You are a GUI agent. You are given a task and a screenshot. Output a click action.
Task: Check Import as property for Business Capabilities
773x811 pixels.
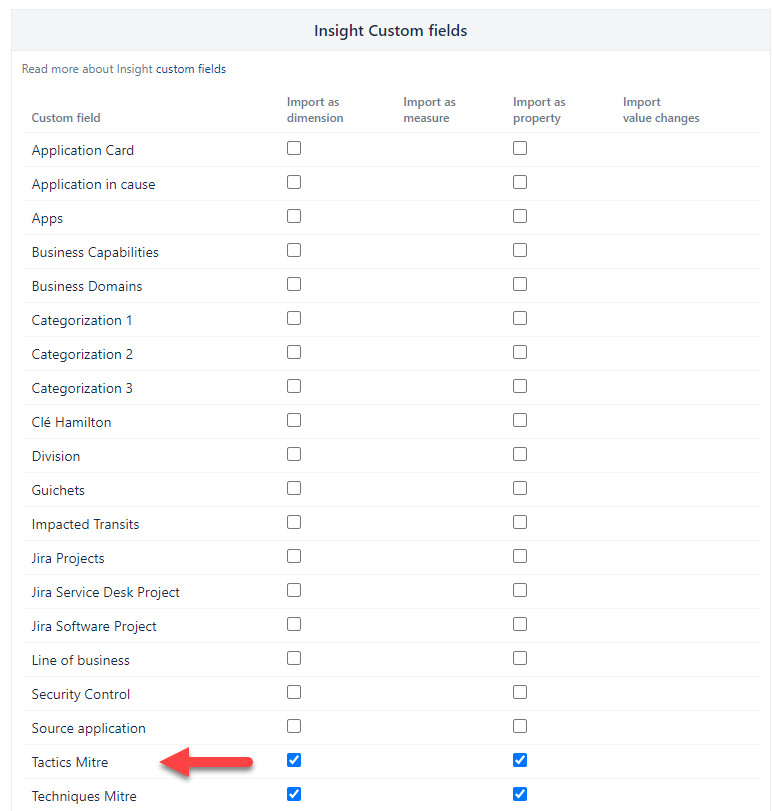pos(520,250)
